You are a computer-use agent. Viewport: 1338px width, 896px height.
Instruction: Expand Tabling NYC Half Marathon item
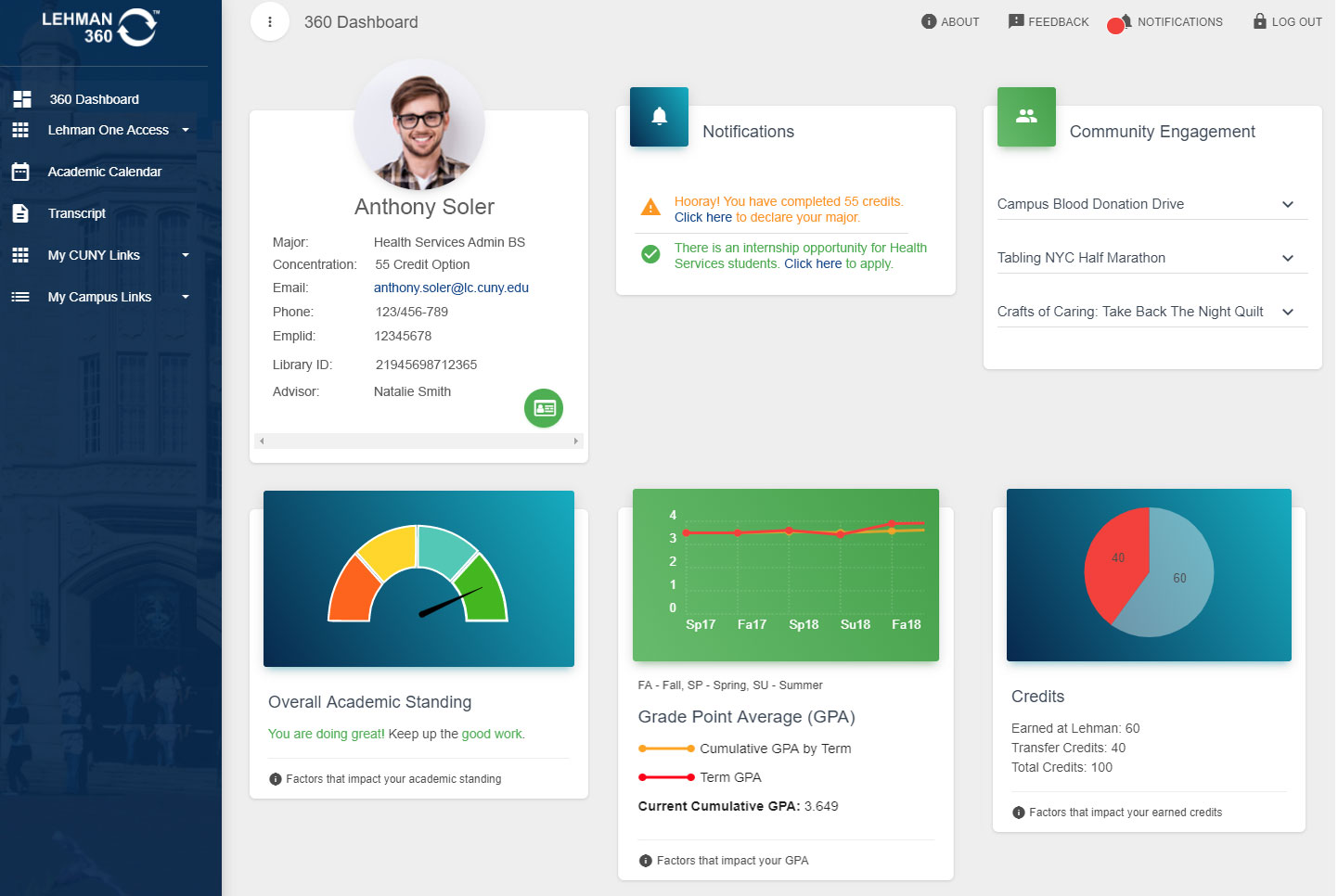(1287, 258)
